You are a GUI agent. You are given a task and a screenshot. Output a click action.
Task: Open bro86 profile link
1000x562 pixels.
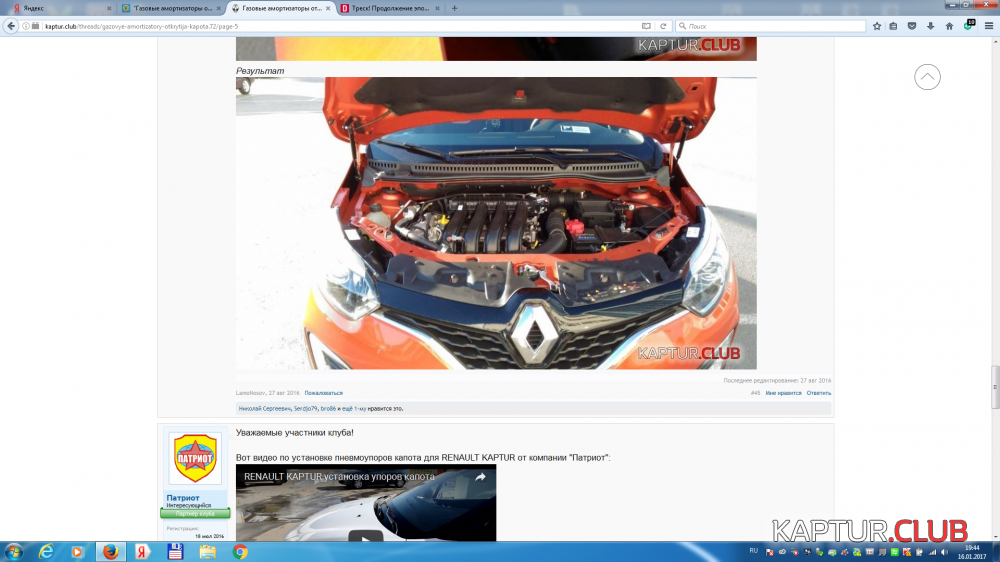328,408
